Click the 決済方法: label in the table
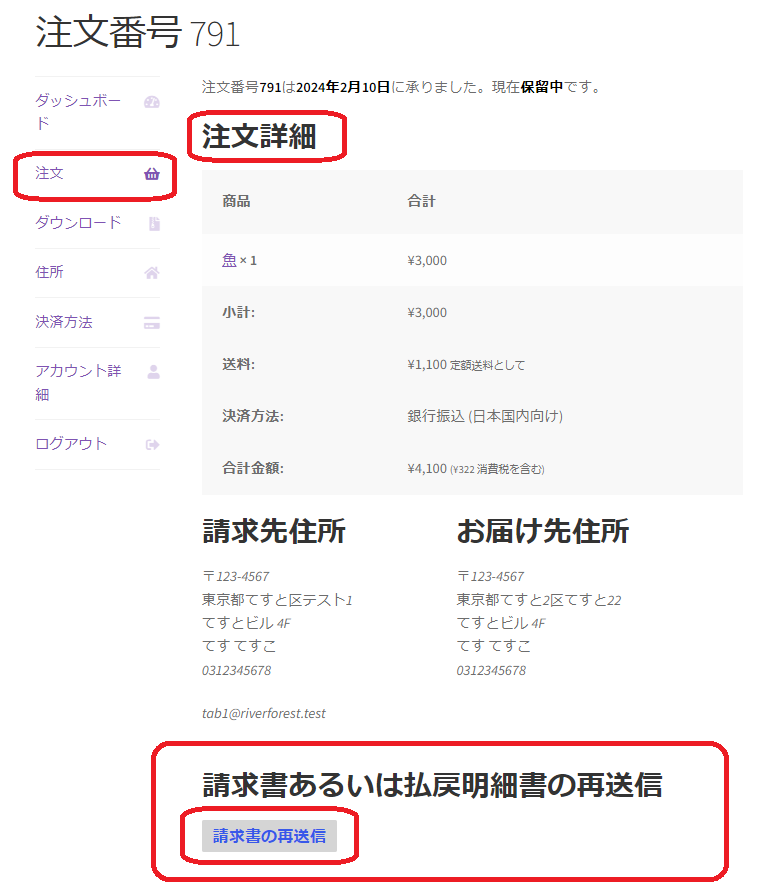769x885 pixels. click(x=253, y=416)
